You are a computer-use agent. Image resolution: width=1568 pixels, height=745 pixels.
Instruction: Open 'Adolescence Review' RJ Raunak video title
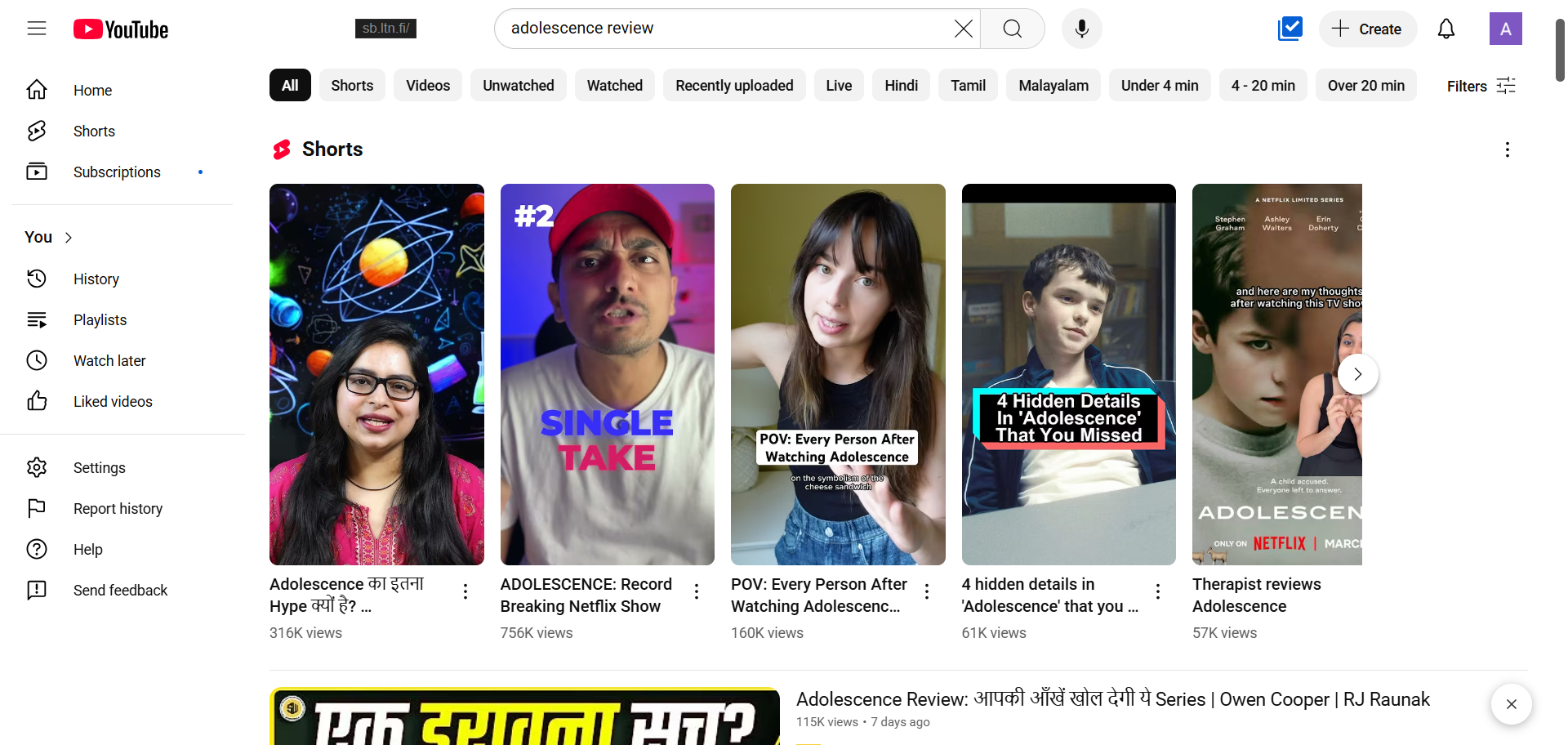[x=1113, y=699]
